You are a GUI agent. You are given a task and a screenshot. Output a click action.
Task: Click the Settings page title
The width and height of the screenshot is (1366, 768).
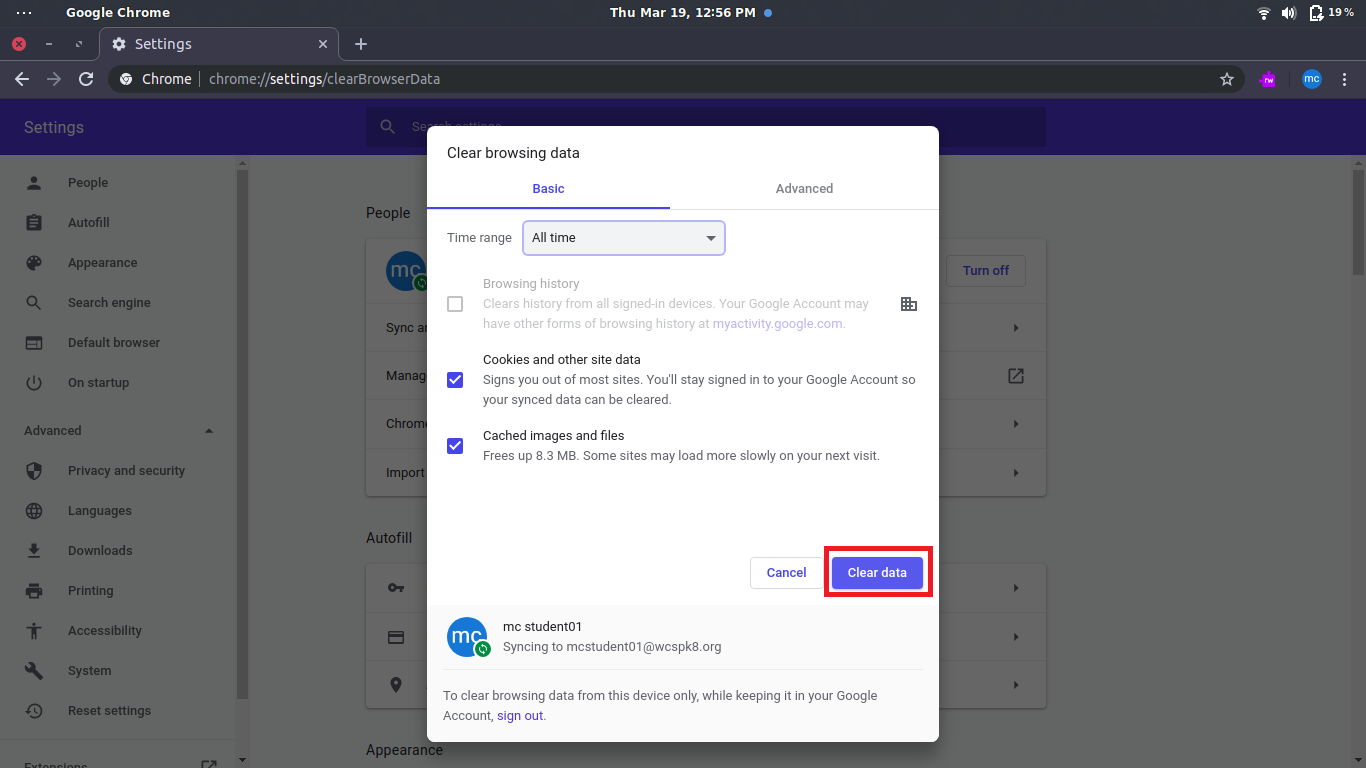point(54,127)
